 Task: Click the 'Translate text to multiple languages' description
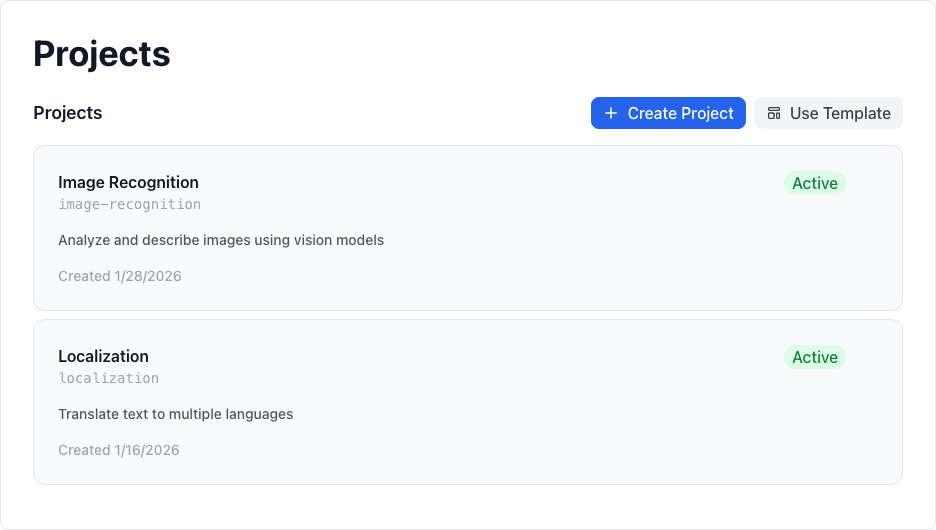pyautogui.click(x=175, y=414)
